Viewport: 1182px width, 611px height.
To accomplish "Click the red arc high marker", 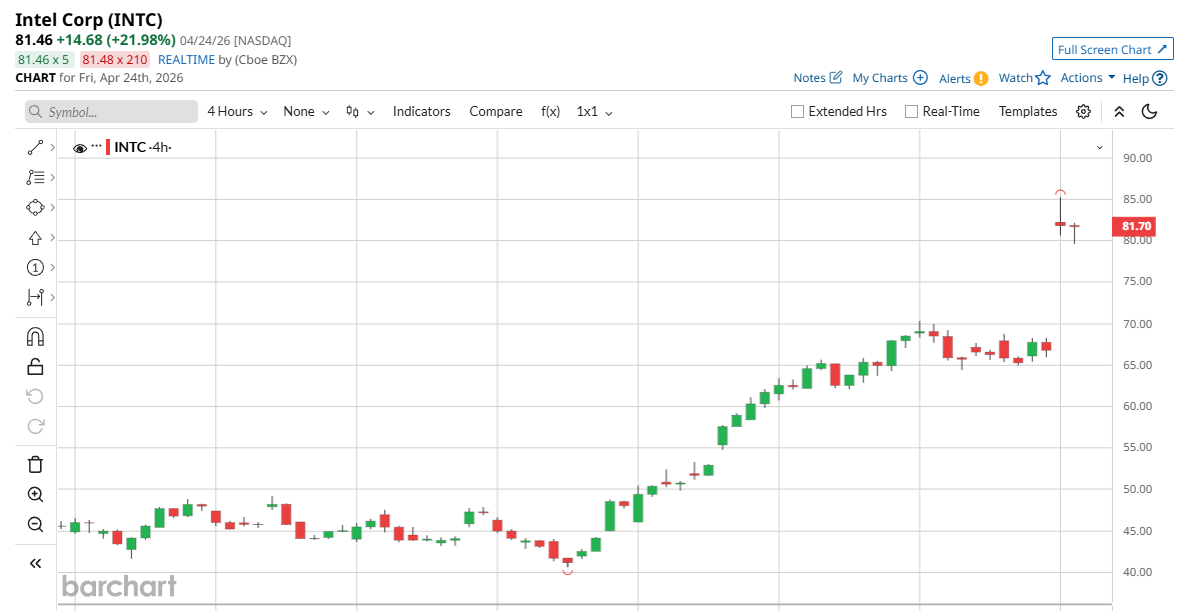I will (x=1060, y=192).
